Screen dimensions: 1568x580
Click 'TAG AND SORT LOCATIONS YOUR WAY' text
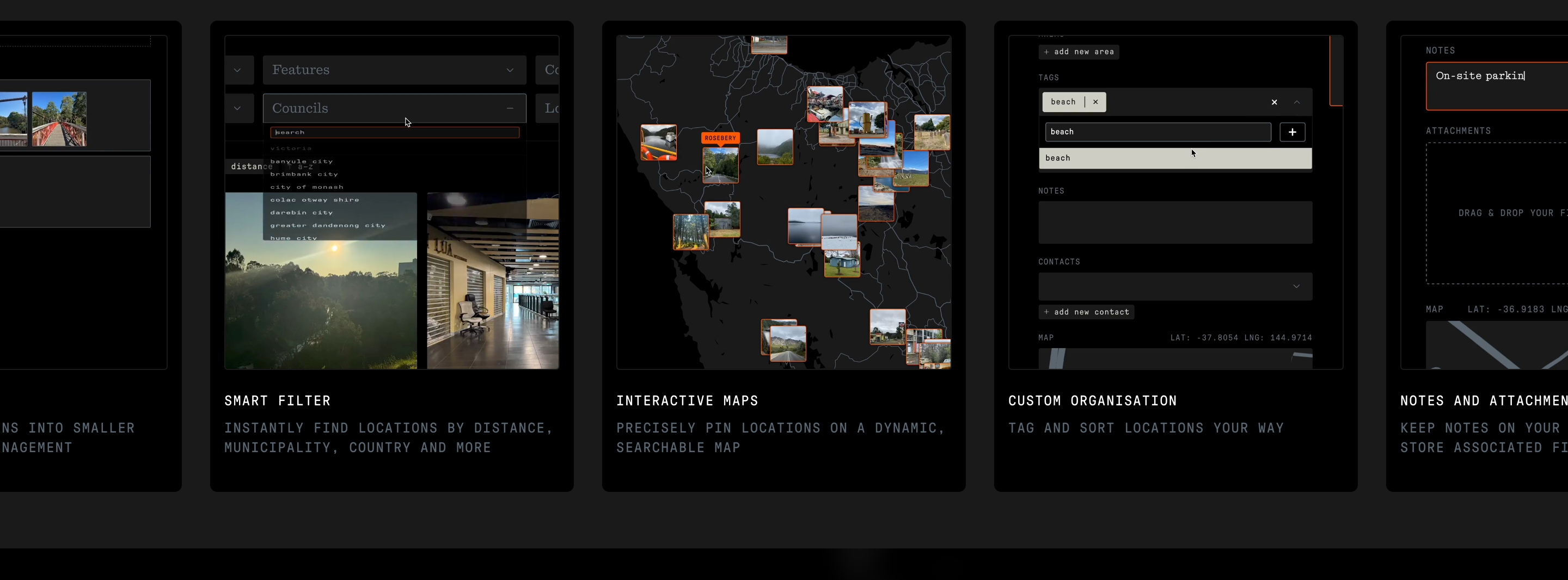click(x=1146, y=428)
